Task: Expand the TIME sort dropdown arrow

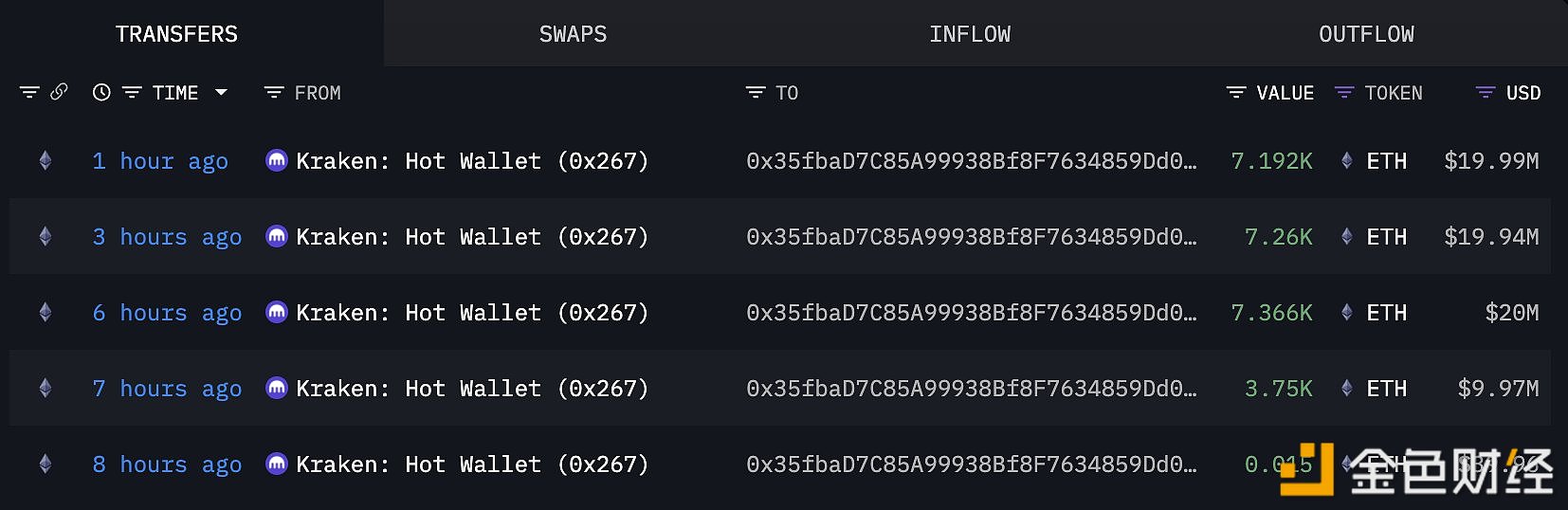Action: [x=222, y=92]
